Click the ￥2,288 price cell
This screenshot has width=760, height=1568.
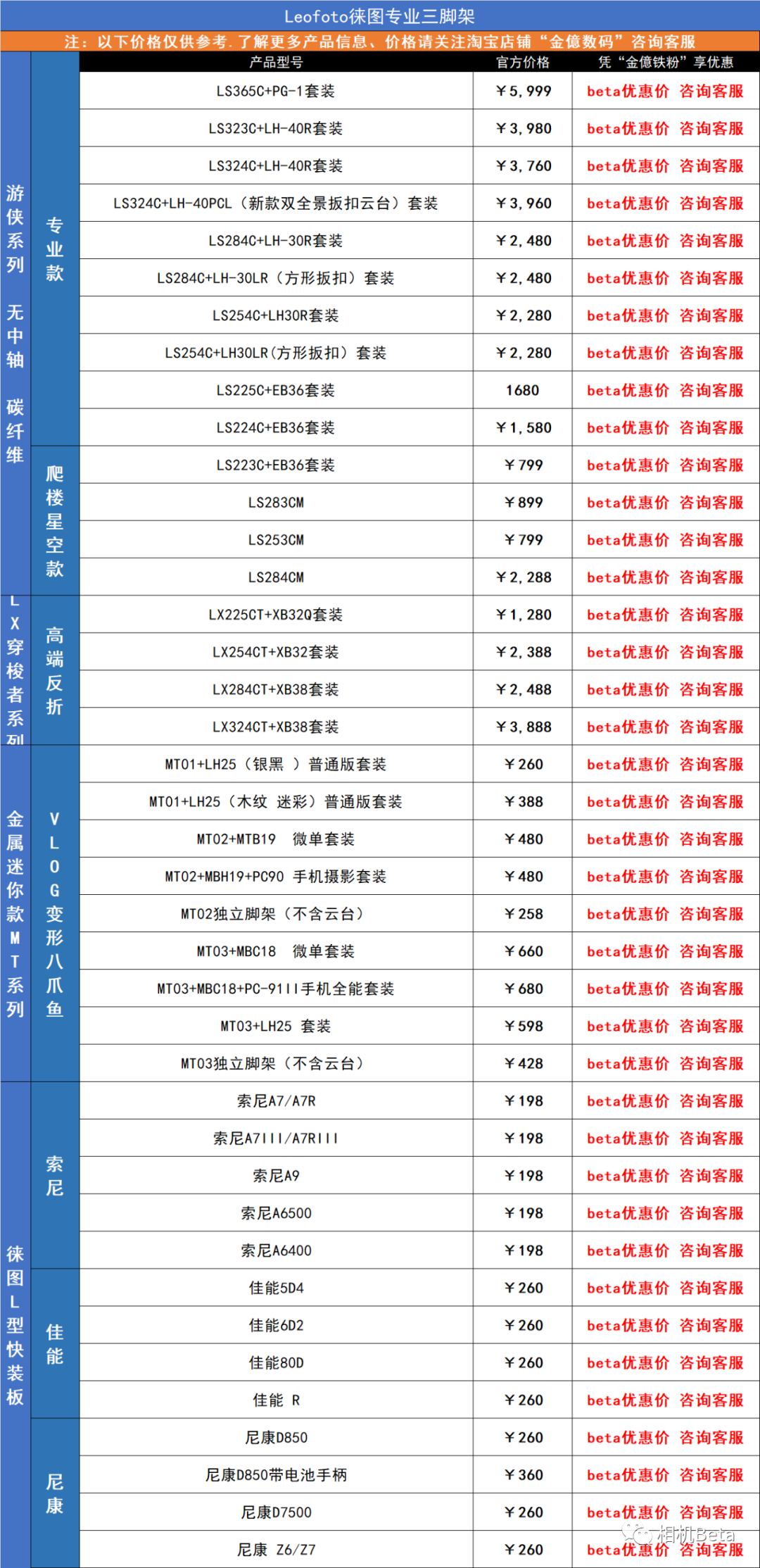523,576
